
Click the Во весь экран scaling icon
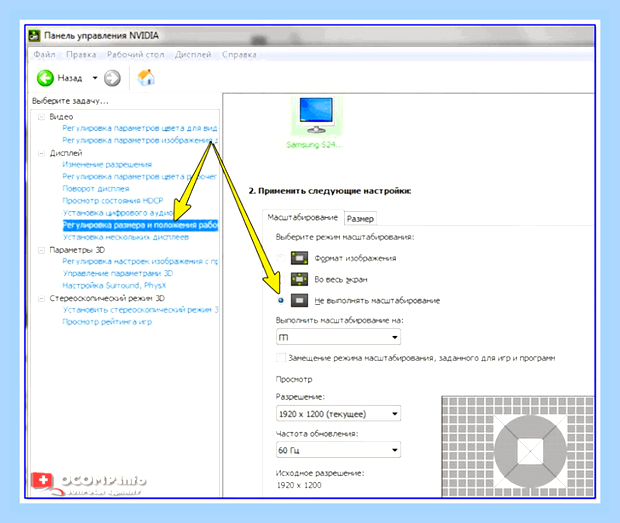click(299, 279)
